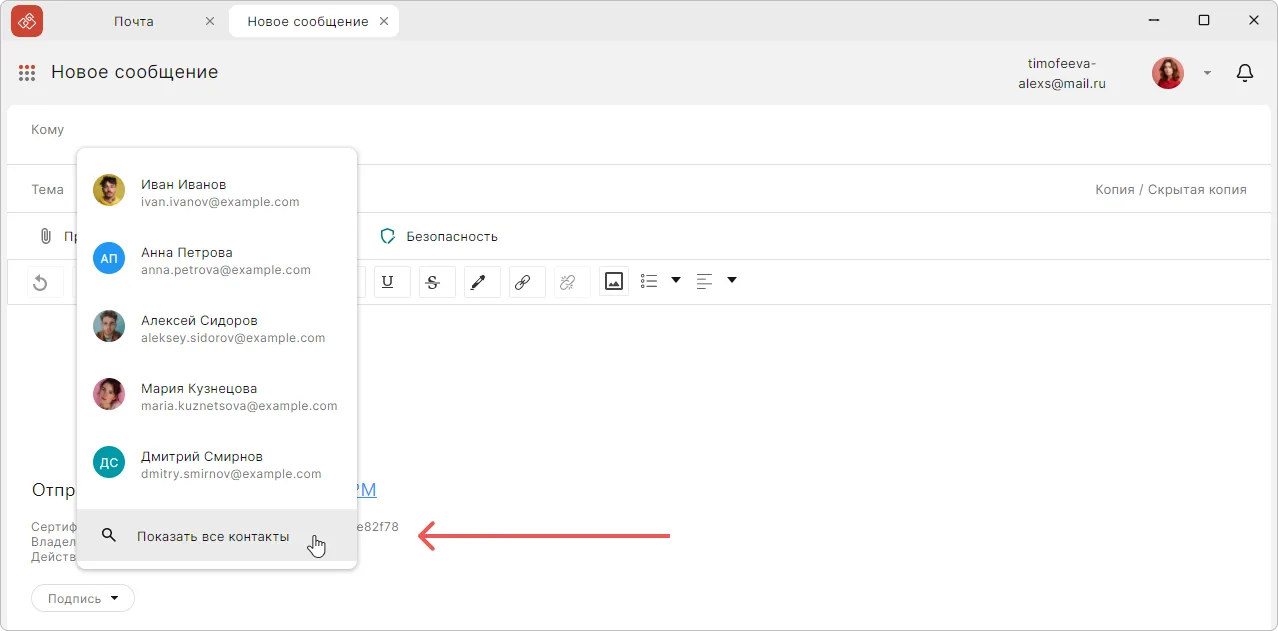Click the insert link icon

[x=522, y=282]
